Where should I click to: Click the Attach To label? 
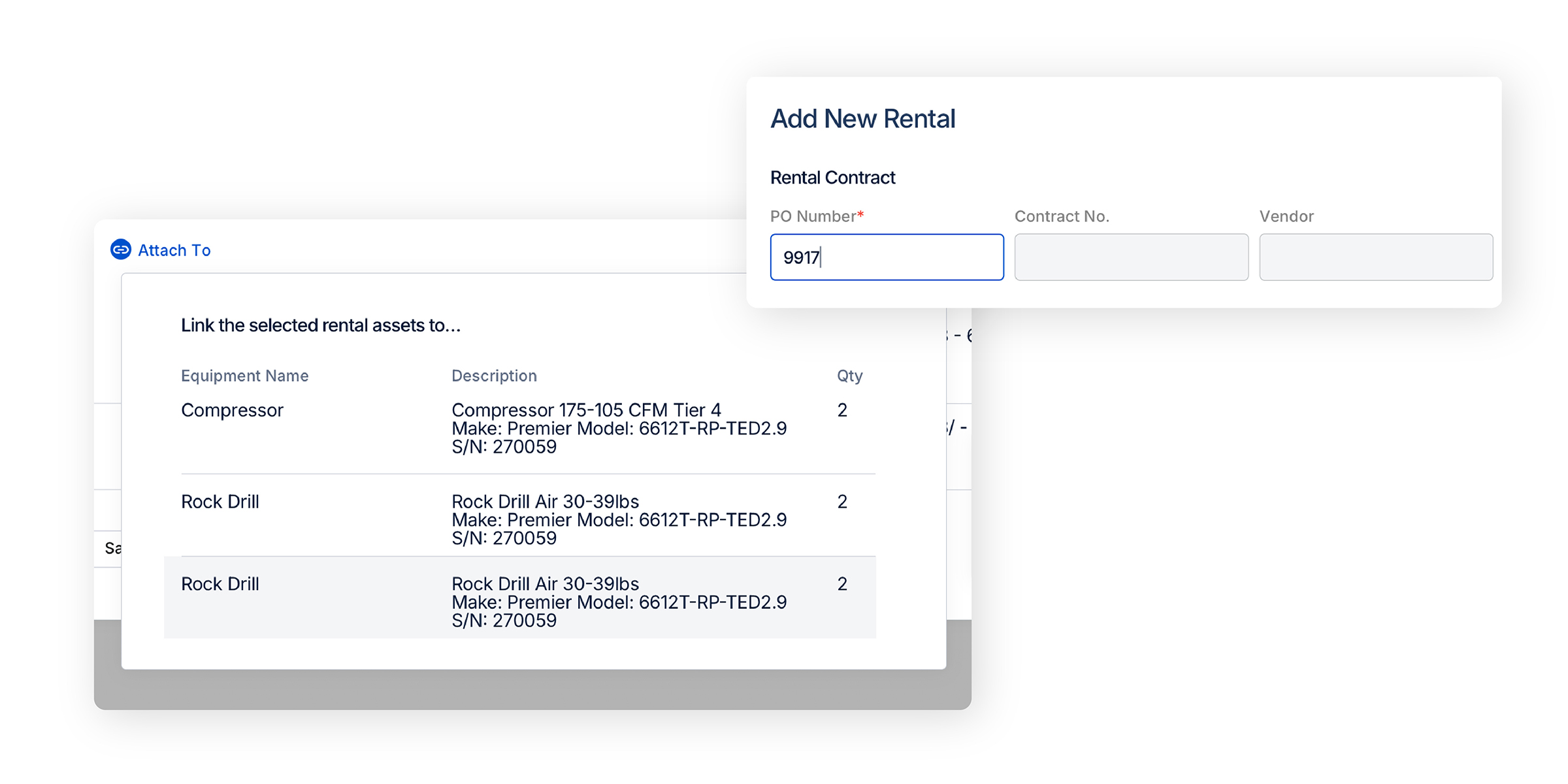click(x=174, y=250)
